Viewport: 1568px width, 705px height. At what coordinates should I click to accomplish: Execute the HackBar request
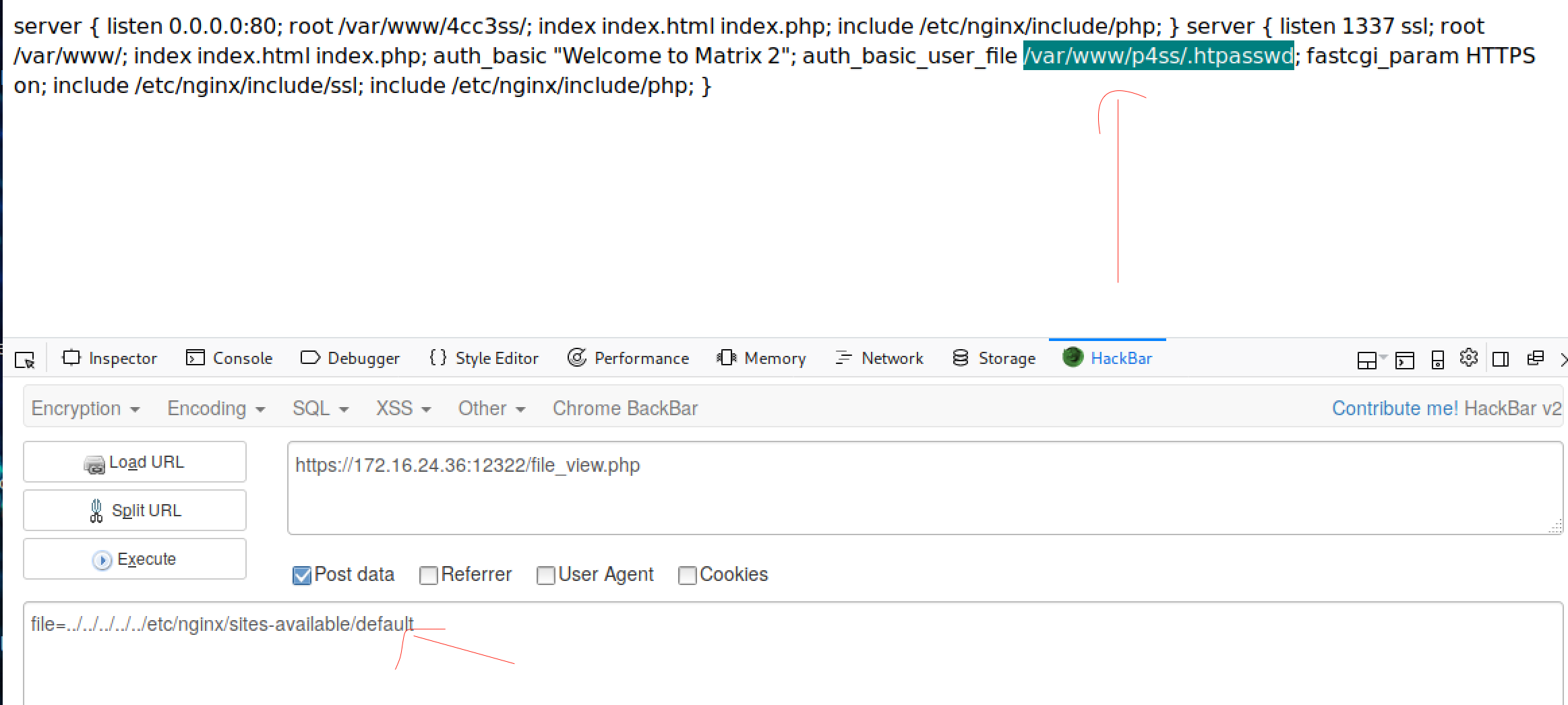click(135, 559)
